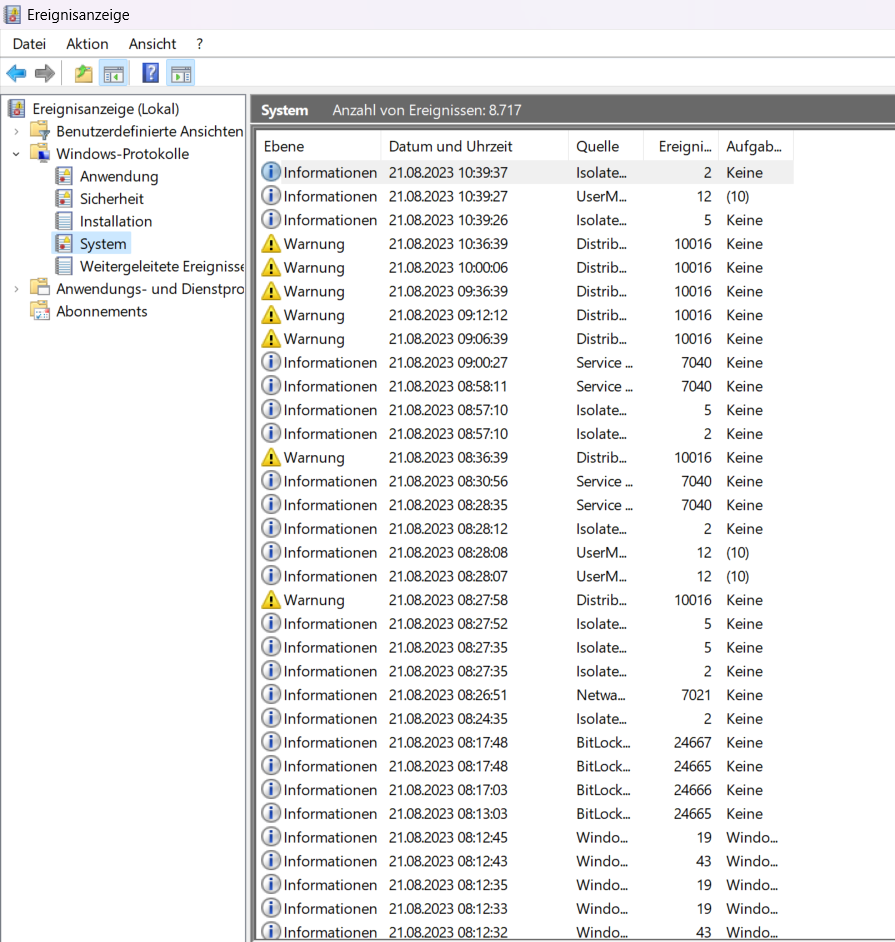This screenshot has height=942, width=895.
Task: Select event dated 21.08.2023 08:13:03
Action: (526, 813)
